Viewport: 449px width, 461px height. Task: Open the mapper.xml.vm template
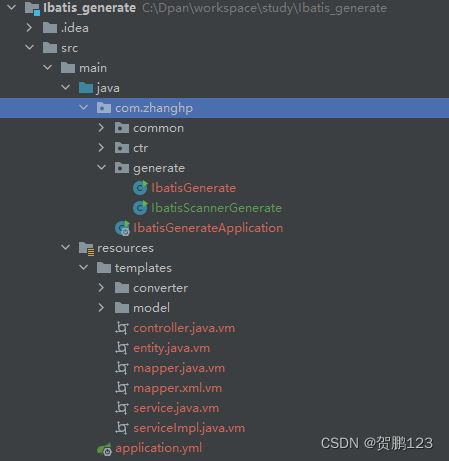(x=178, y=389)
